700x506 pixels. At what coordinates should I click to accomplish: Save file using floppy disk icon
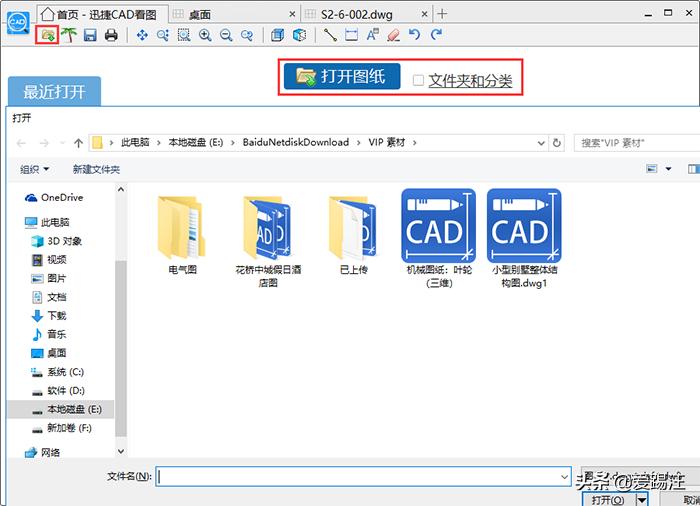tap(90, 35)
